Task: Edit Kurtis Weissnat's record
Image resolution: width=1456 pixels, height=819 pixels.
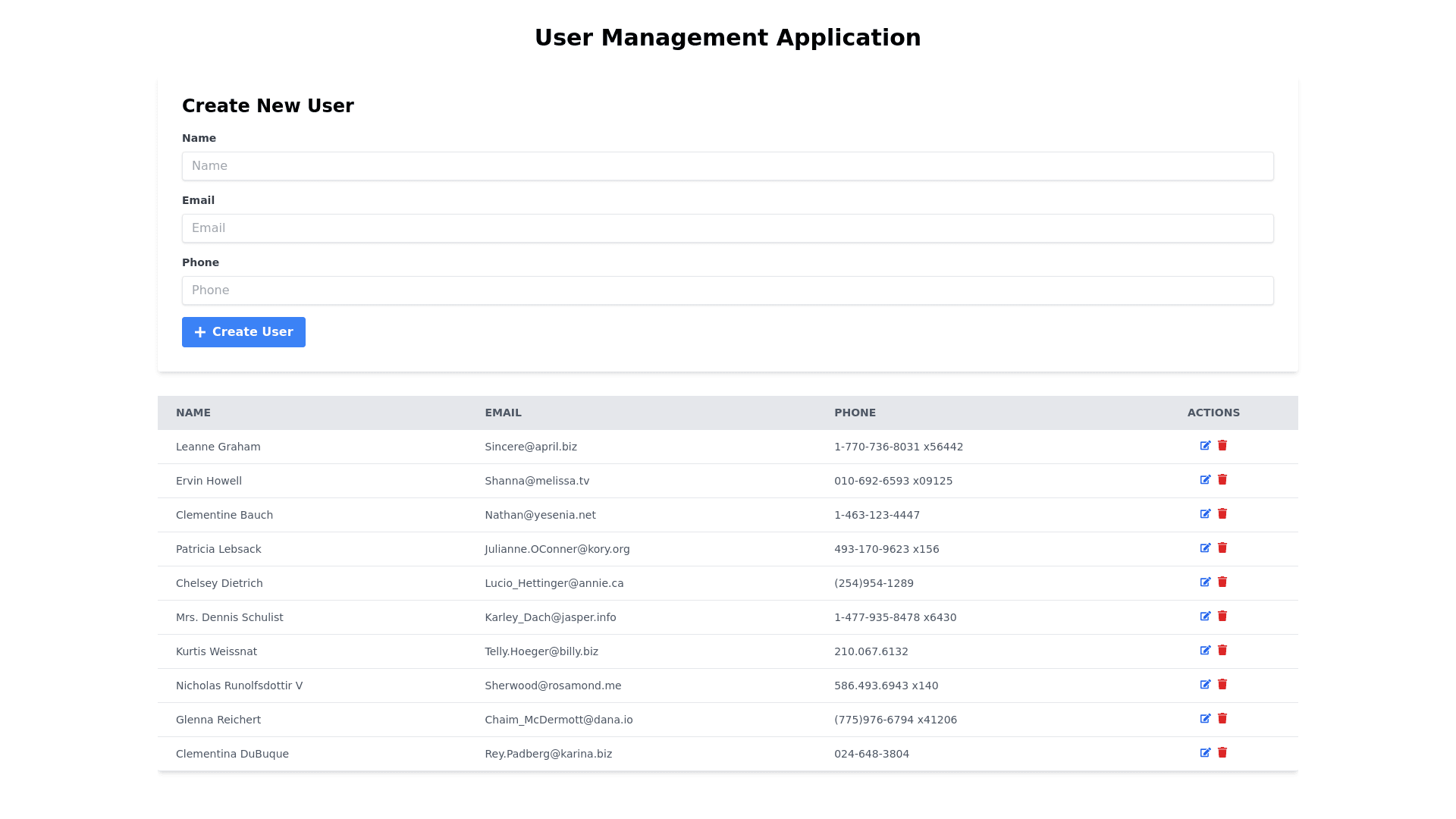Action: (x=1205, y=651)
